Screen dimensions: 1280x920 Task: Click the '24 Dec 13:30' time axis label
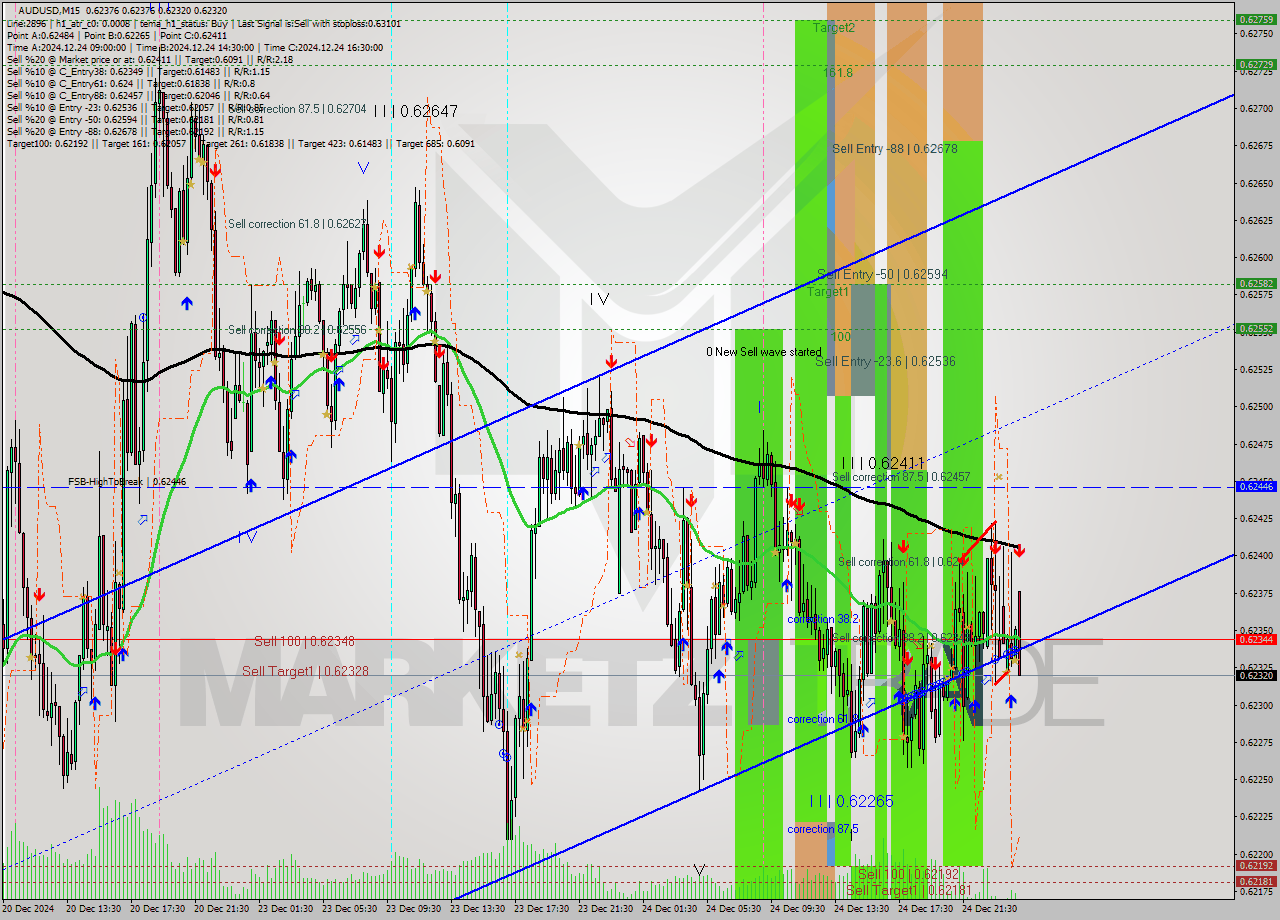pyautogui.click(x=862, y=909)
